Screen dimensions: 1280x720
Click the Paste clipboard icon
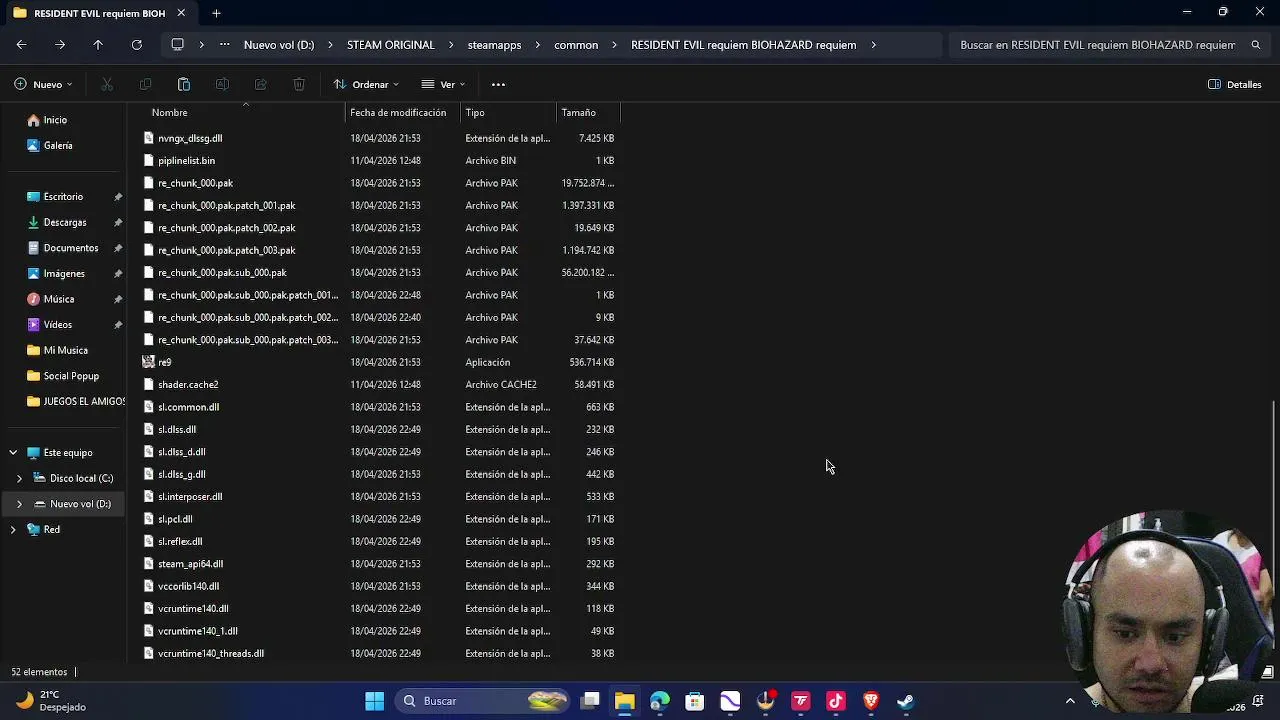pyautogui.click(x=184, y=84)
